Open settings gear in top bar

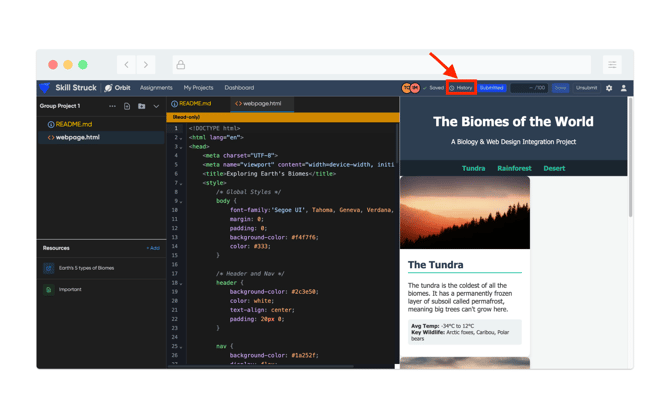click(609, 88)
